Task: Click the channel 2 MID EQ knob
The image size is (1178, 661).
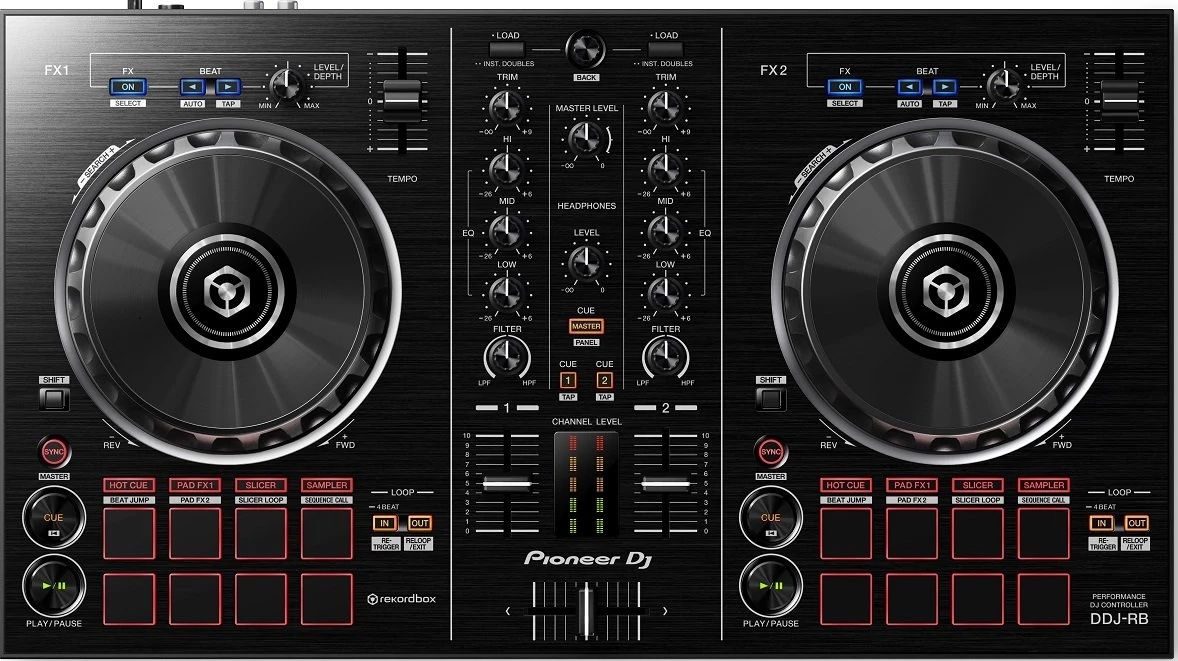Action: tap(665, 231)
